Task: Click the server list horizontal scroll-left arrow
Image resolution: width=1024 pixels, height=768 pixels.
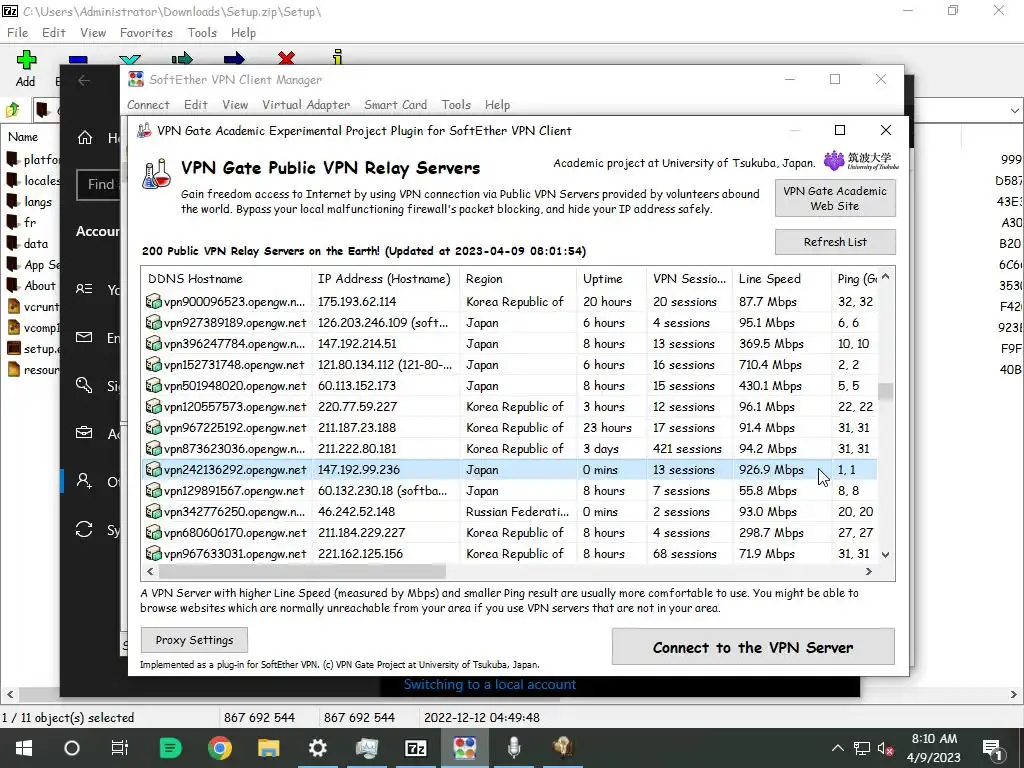Action: [x=150, y=571]
